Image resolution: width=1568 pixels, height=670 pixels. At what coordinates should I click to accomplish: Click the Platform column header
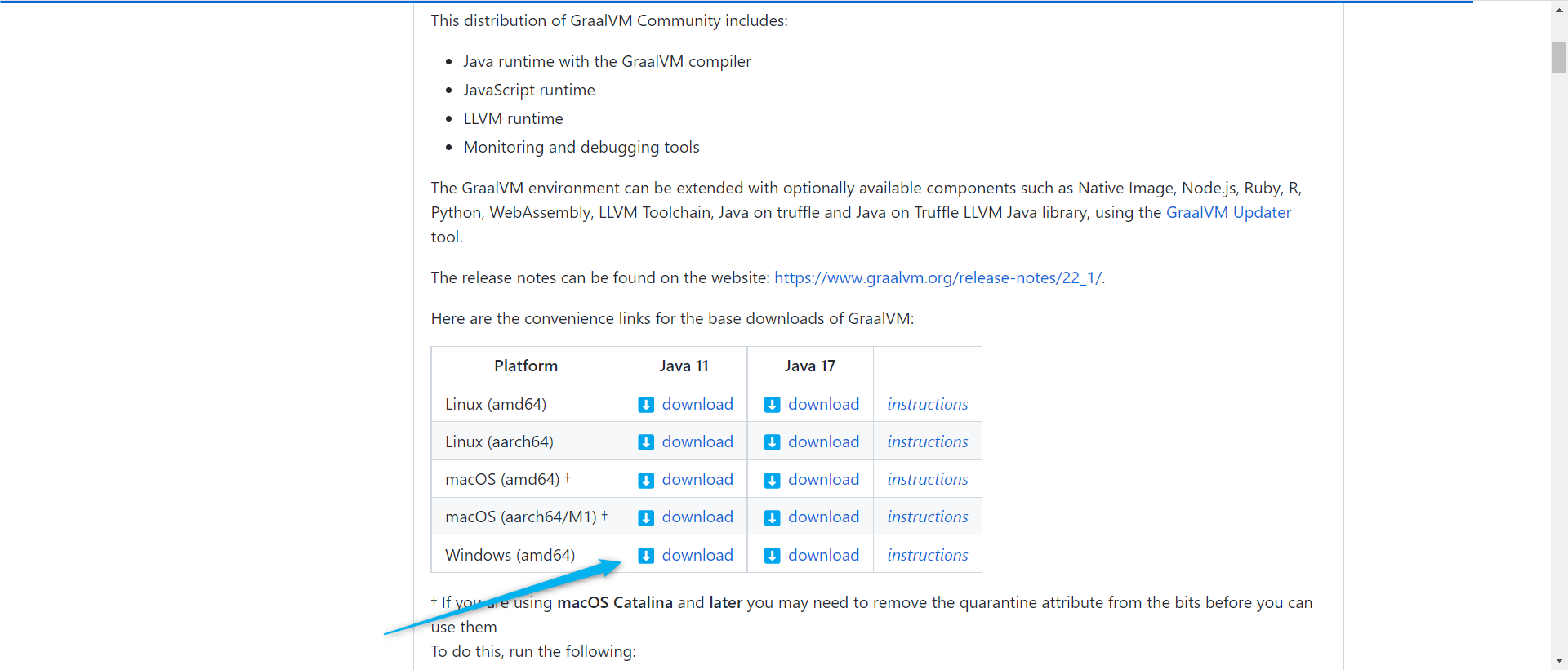526,366
